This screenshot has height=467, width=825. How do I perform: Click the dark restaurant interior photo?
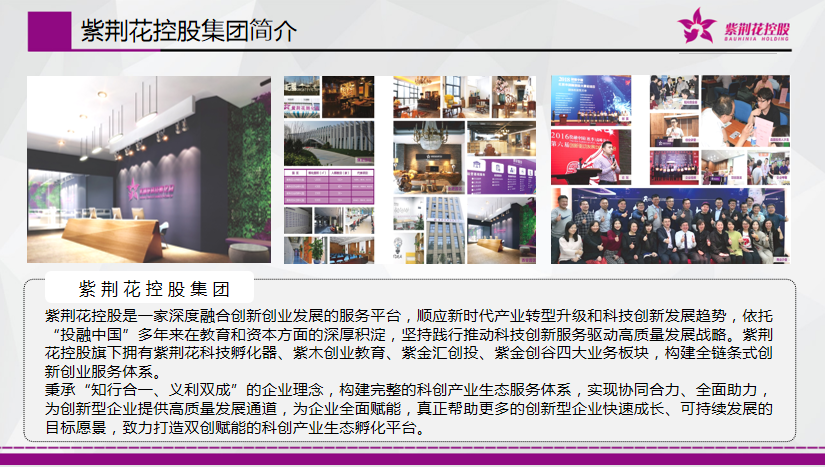(348, 97)
